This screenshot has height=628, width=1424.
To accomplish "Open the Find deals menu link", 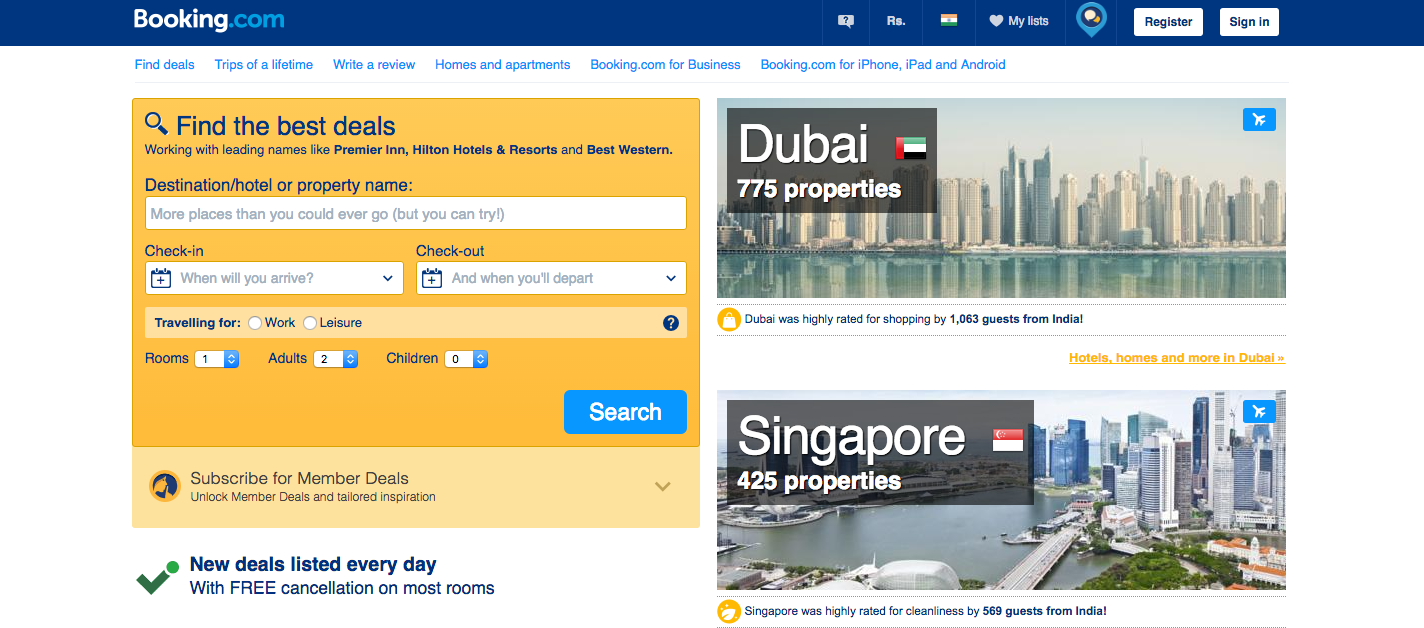I will click(x=165, y=65).
